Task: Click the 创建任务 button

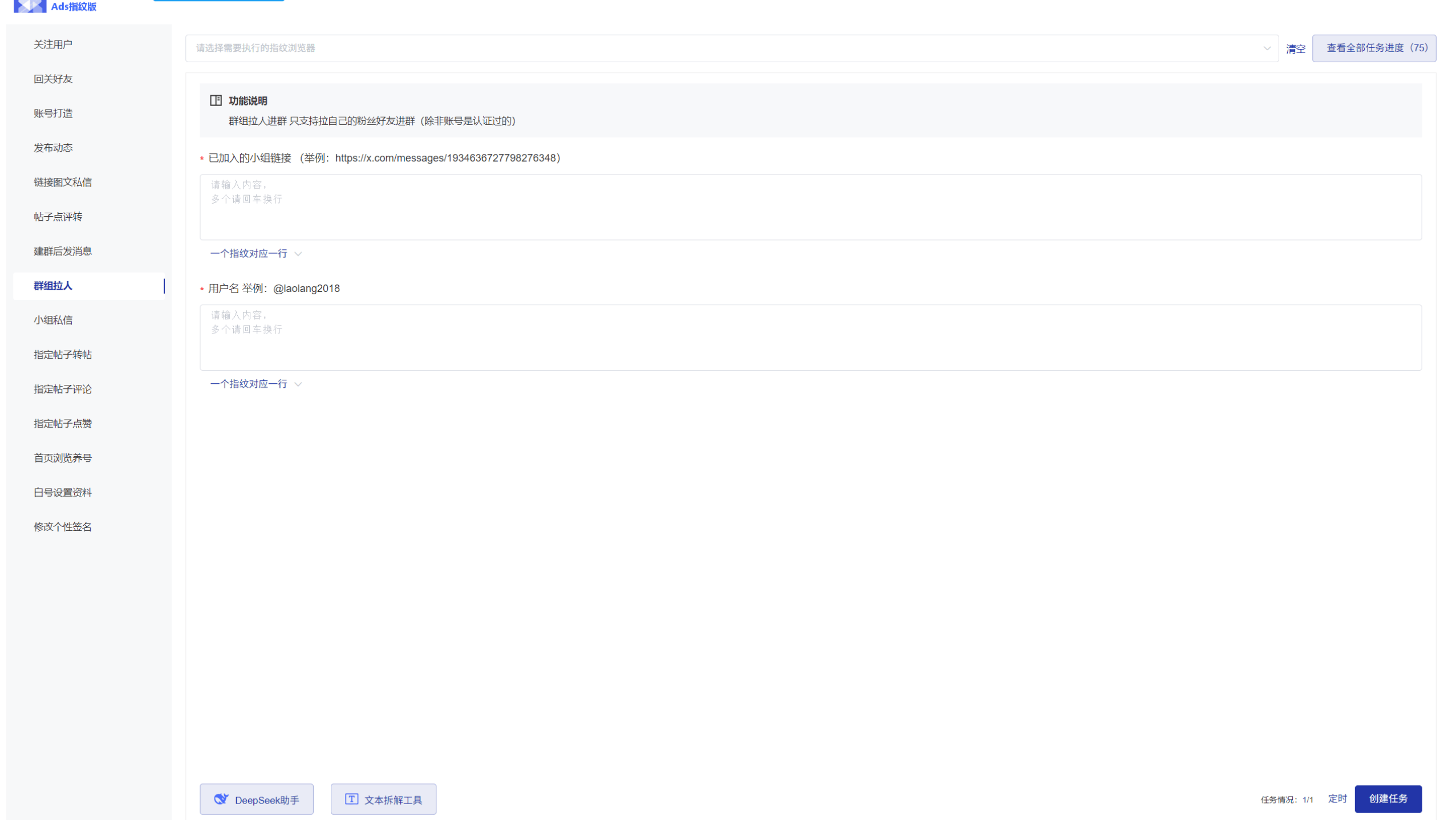Action: tap(1388, 799)
